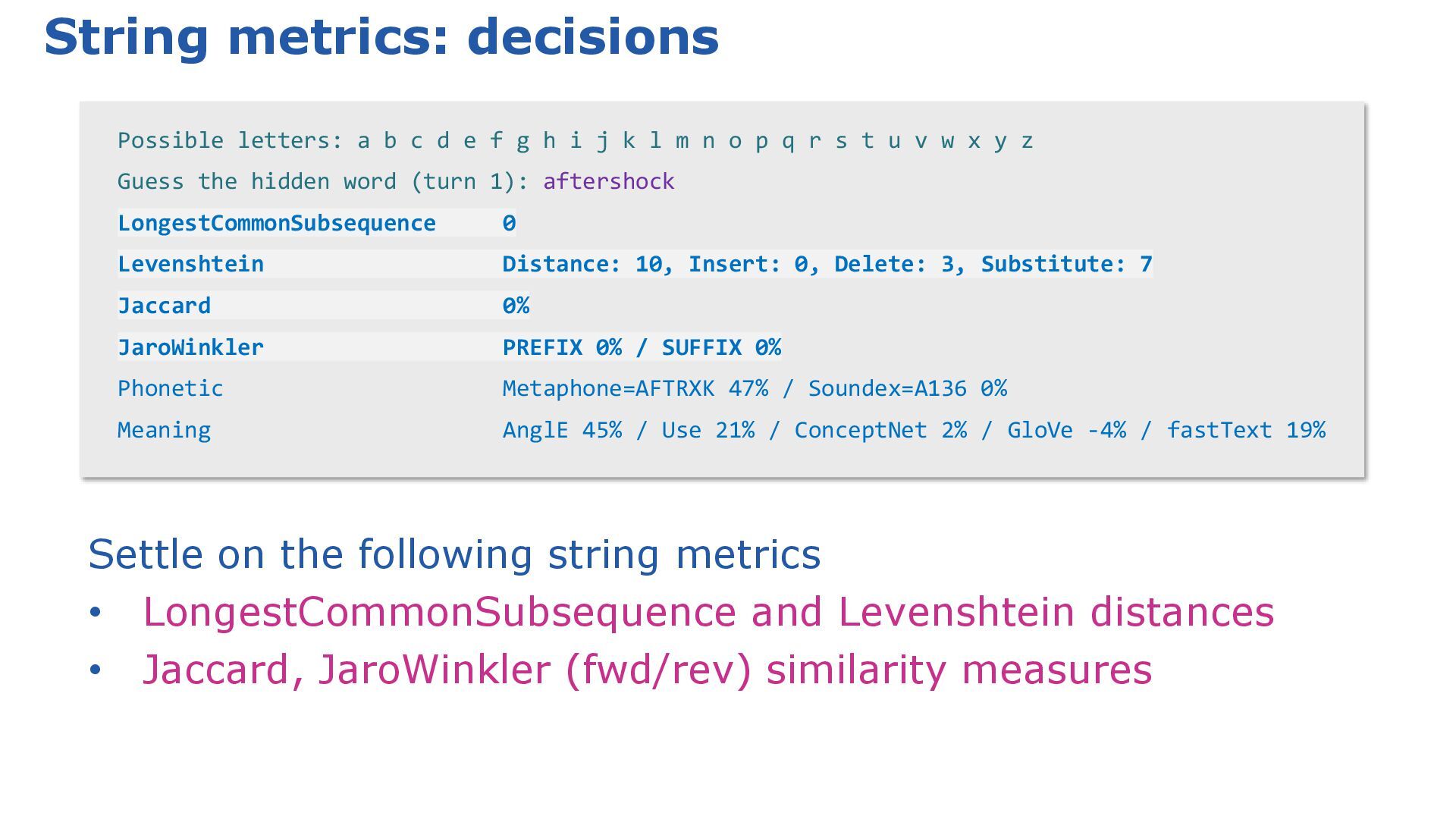This screenshot has width=1456, height=819.
Task: Click "Settle on the following string metrics" heading
Action: [x=454, y=554]
